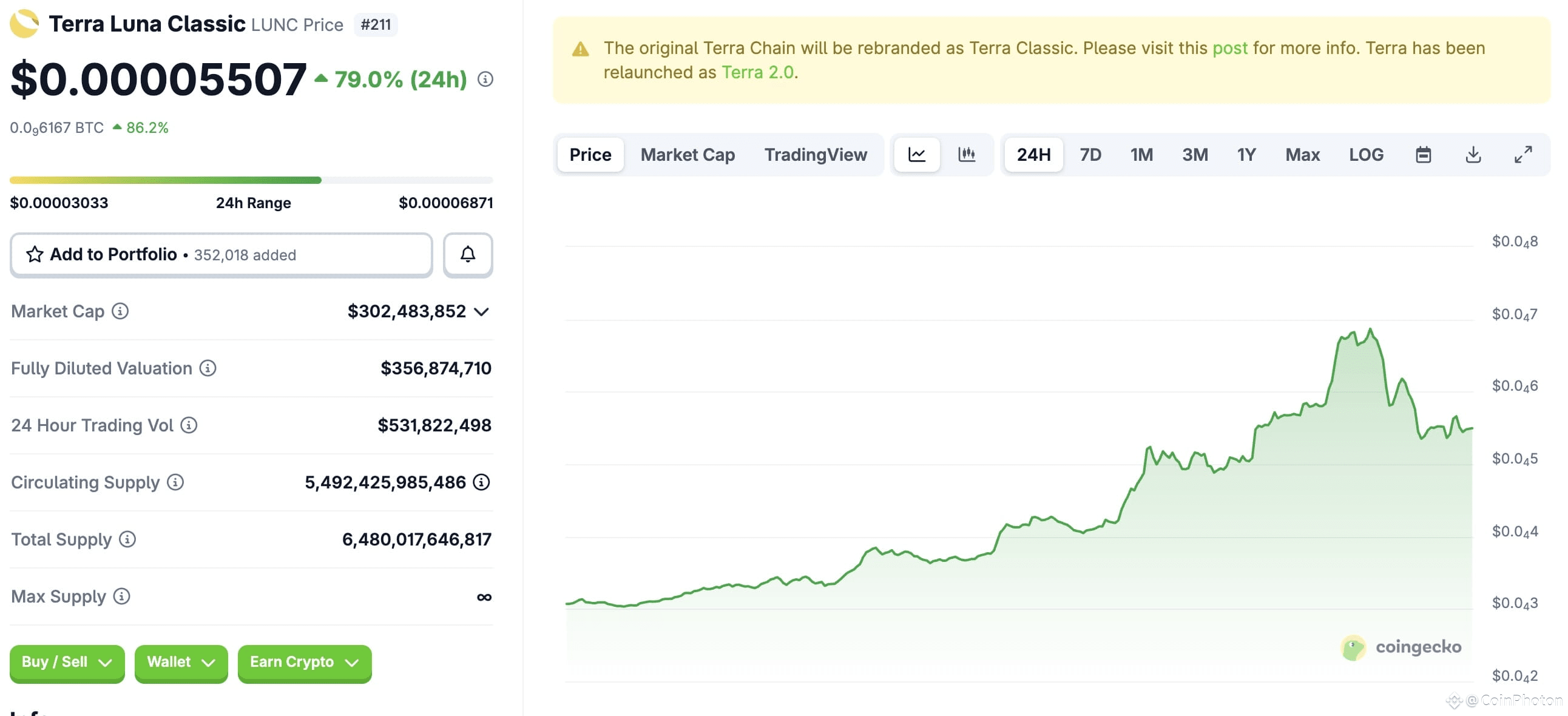
Task: Click the 24h Range progress bar
Action: pos(251,180)
